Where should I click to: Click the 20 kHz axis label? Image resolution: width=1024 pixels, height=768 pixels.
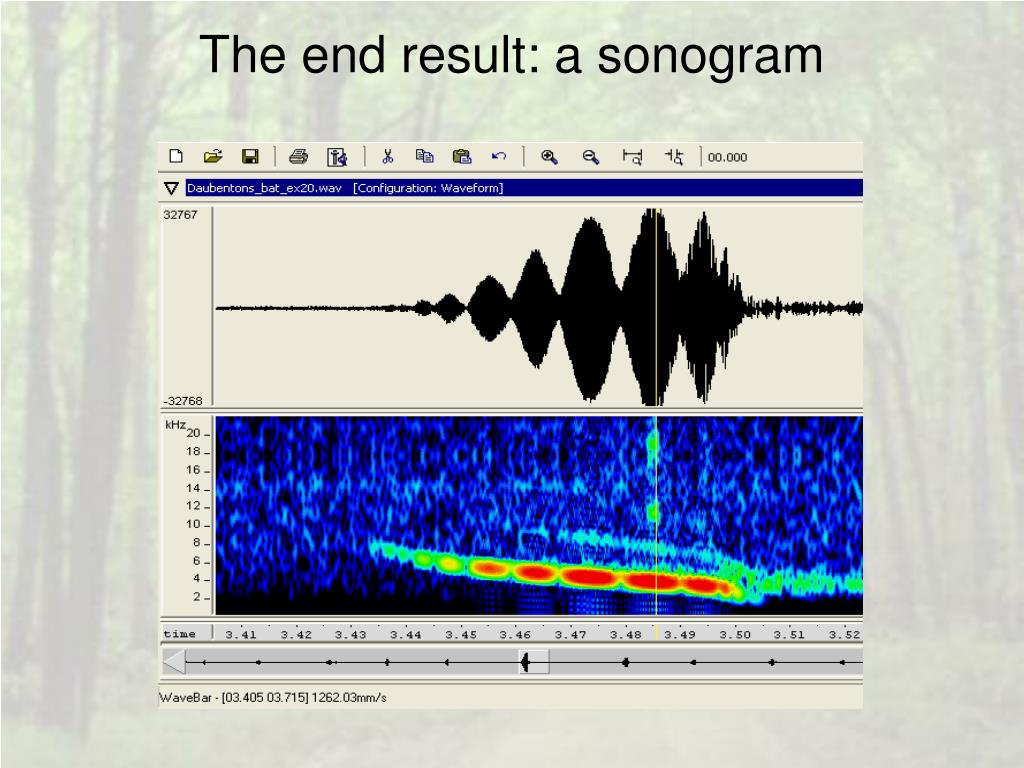[194, 433]
